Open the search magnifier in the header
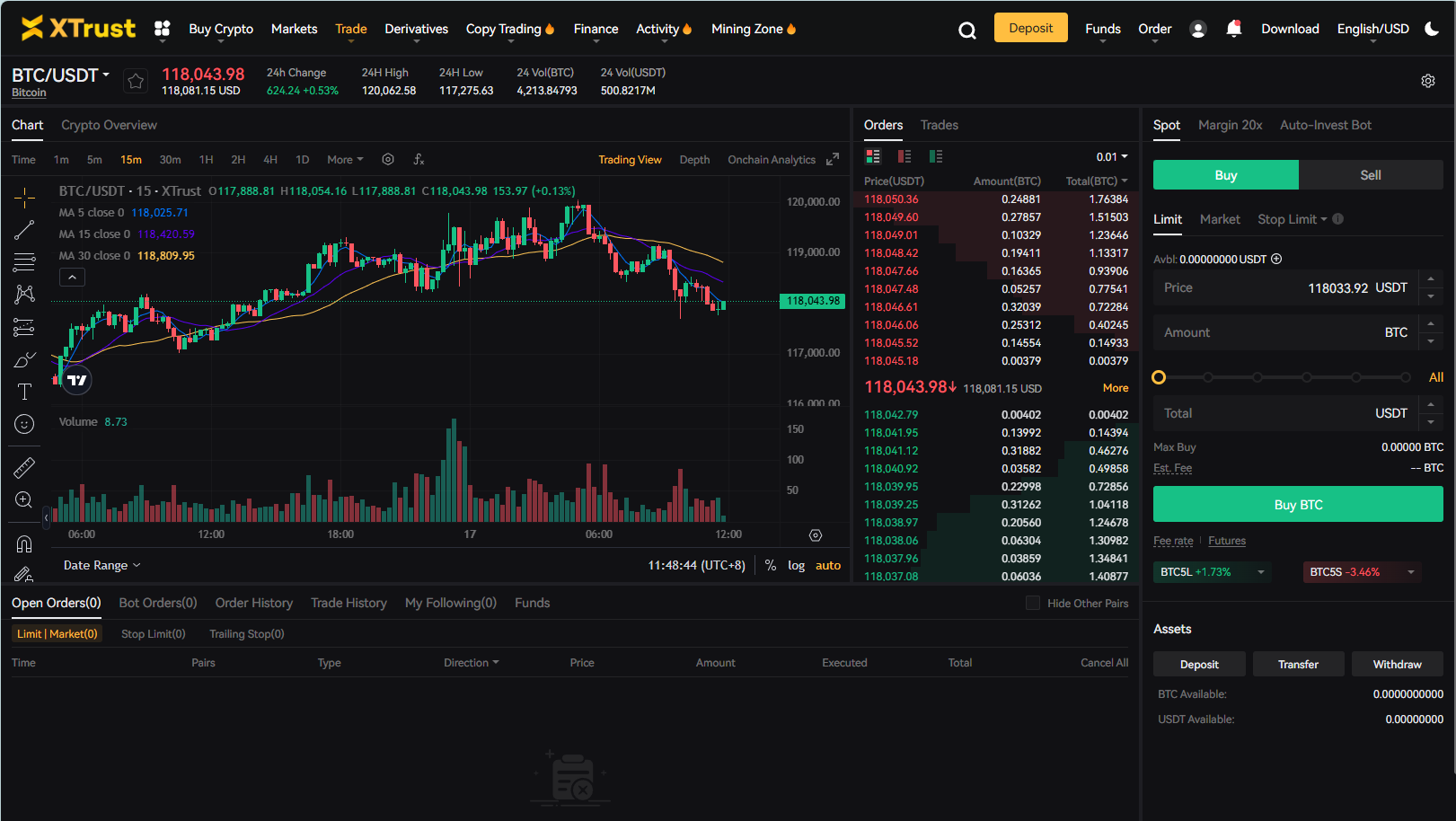Viewport: 1456px width, 821px height. click(x=966, y=31)
